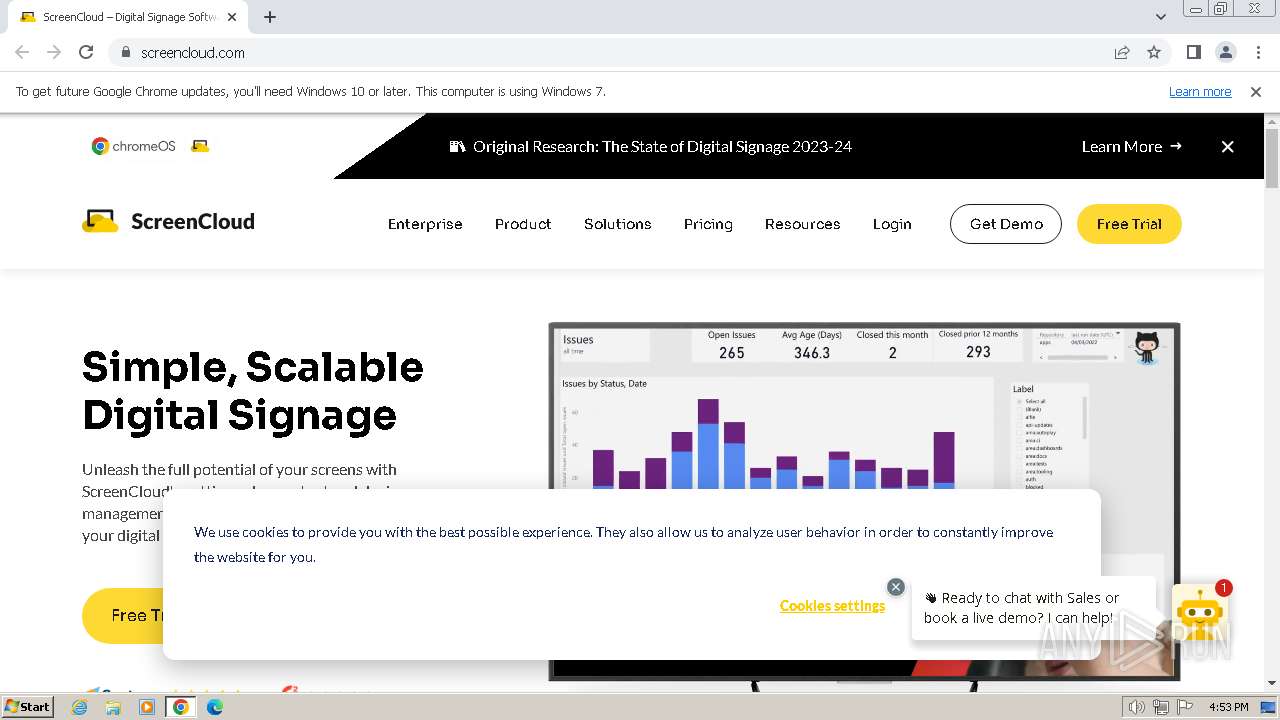The width and height of the screenshot is (1280, 720).
Task: Expand the tab search chevron
Action: point(1160,17)
